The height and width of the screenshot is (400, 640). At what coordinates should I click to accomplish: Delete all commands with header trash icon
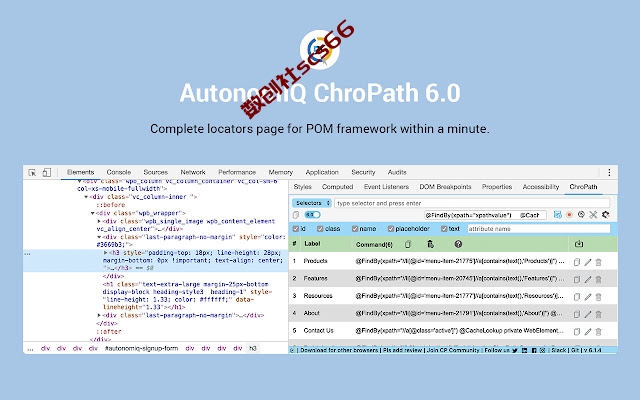pyautogui.click(x=430, y=244)
